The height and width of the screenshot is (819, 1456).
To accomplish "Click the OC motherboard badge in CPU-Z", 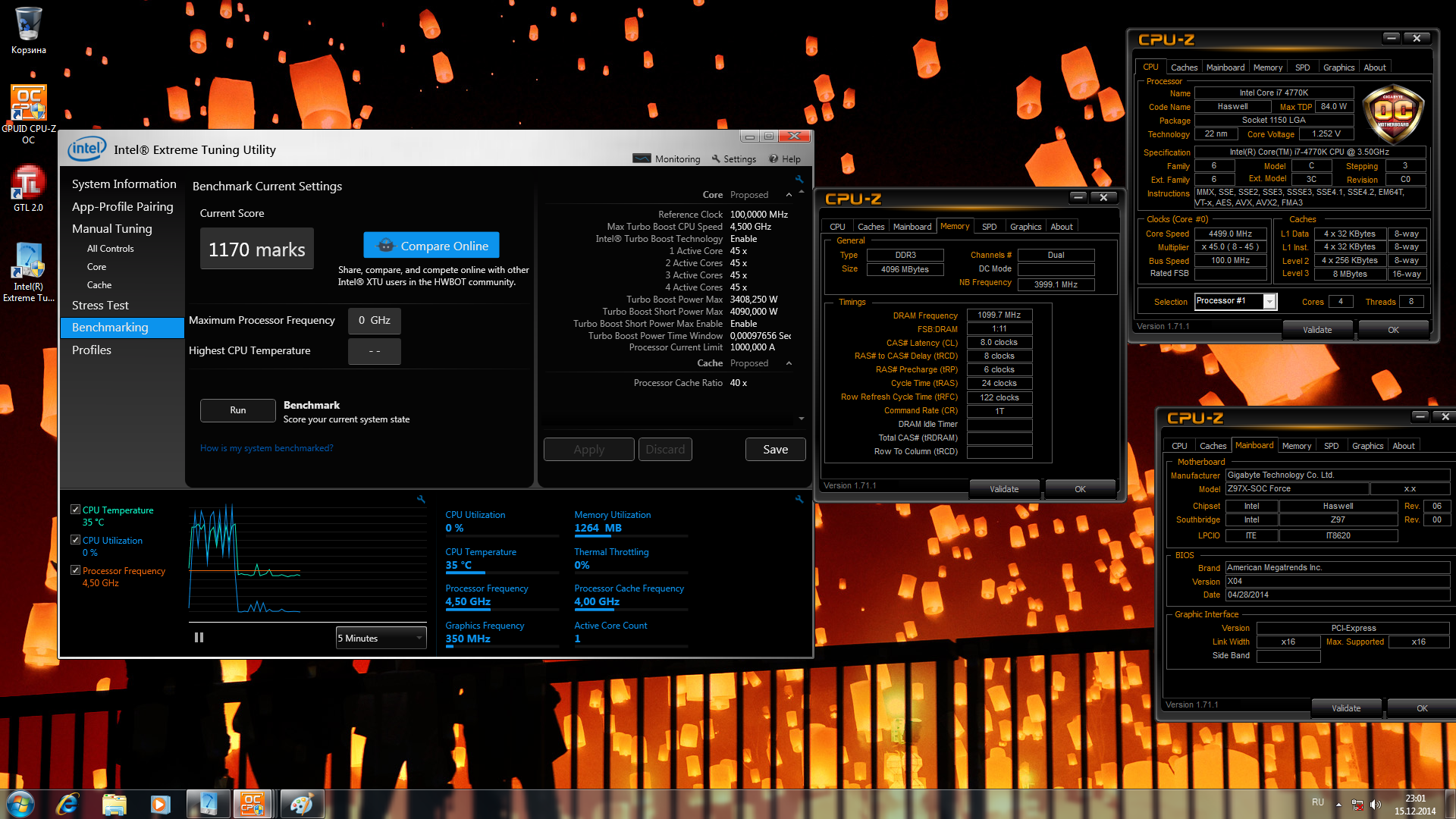I will coord(1392,115).
